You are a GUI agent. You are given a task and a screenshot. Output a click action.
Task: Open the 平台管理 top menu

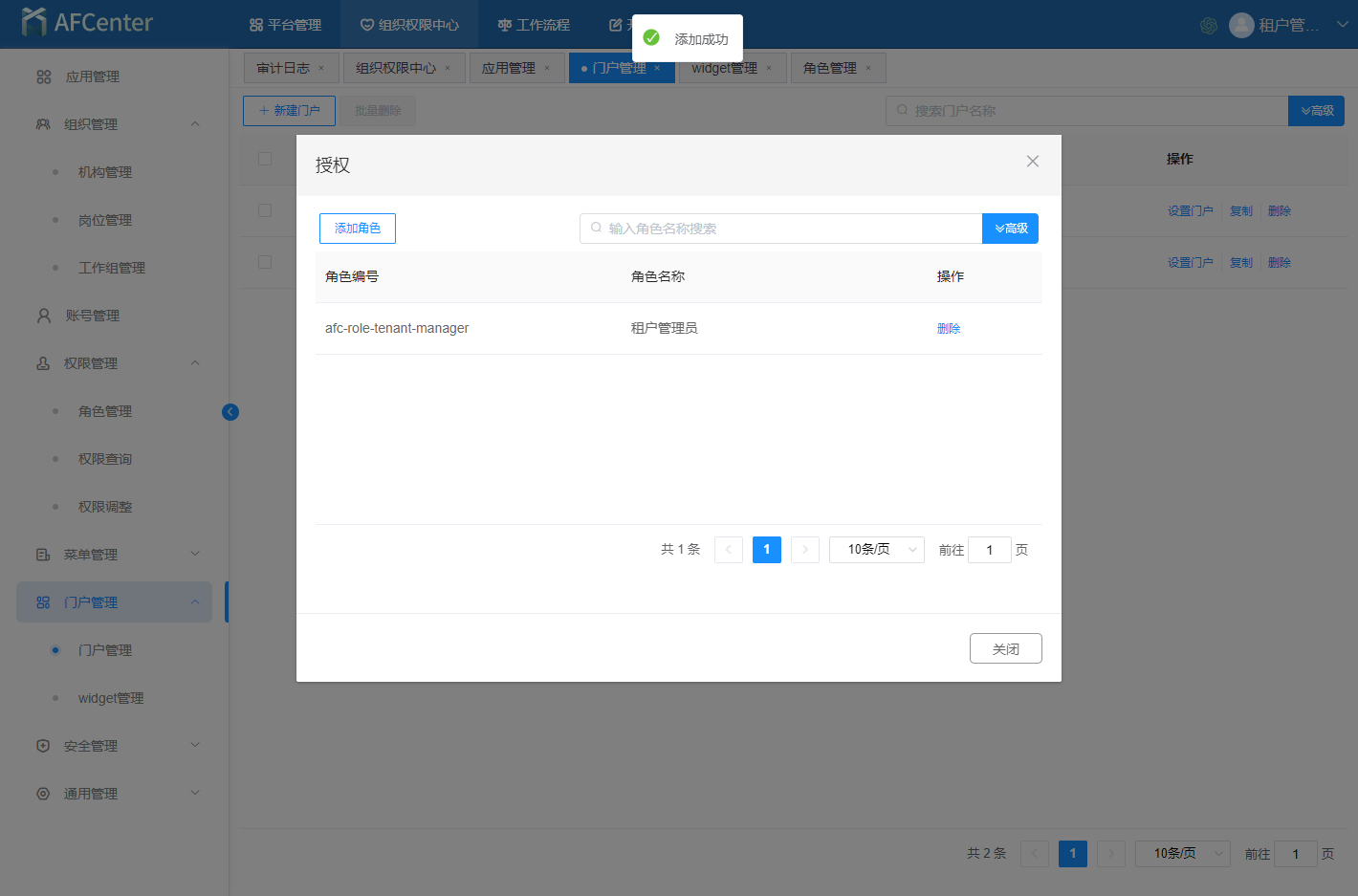click(x=285, y=25)
